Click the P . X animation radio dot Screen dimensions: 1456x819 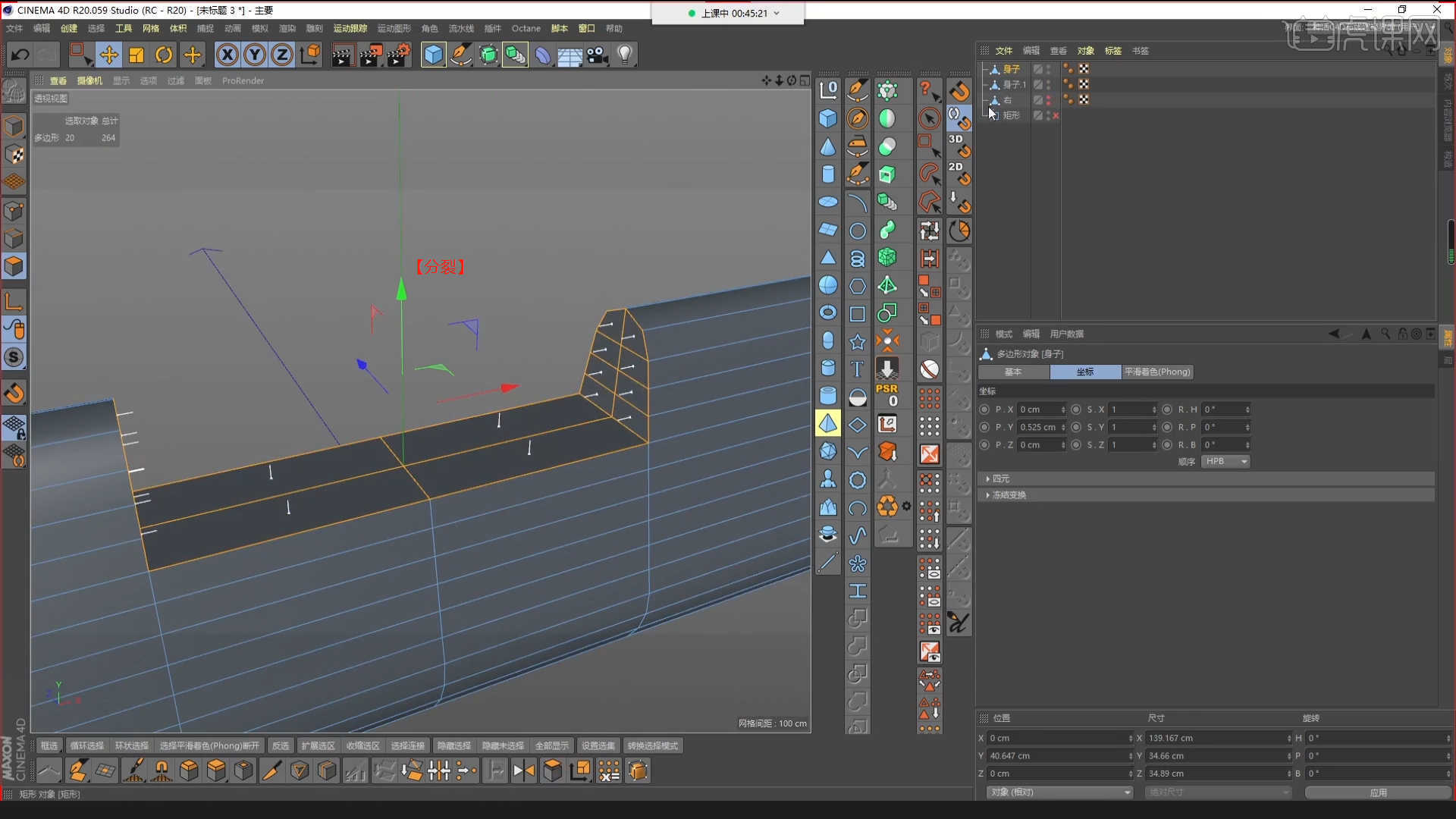pyautogui.click(x=984, y=409)
